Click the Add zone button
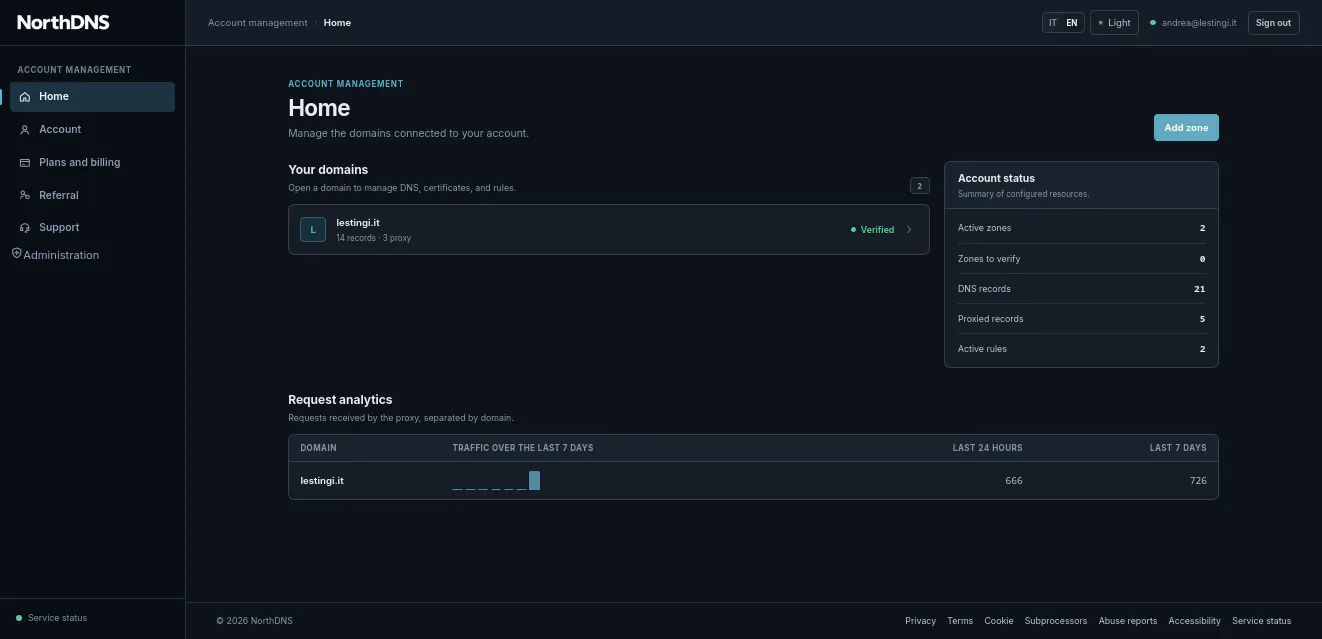Image resolution: width=1322 pixels, height=639 pixels. [1186, 128]
